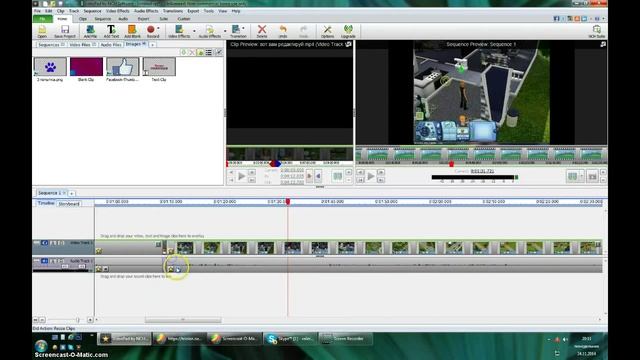The height and width of the screenshot is (360, 640).
Task: Toggle the lock on Video Track 1
Action: coord(52,243)
